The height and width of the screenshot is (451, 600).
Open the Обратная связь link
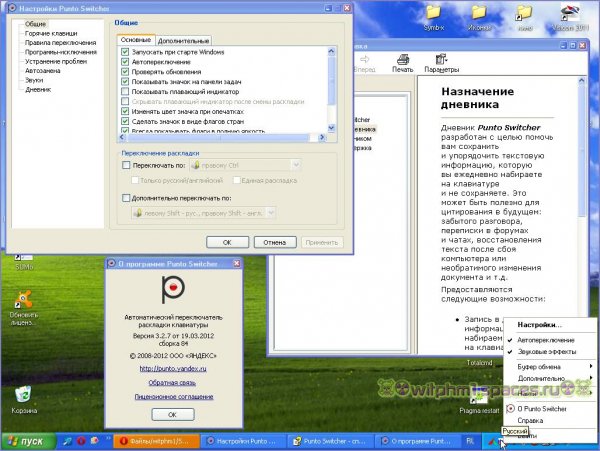pyautogui.click(x=172, y=383)
